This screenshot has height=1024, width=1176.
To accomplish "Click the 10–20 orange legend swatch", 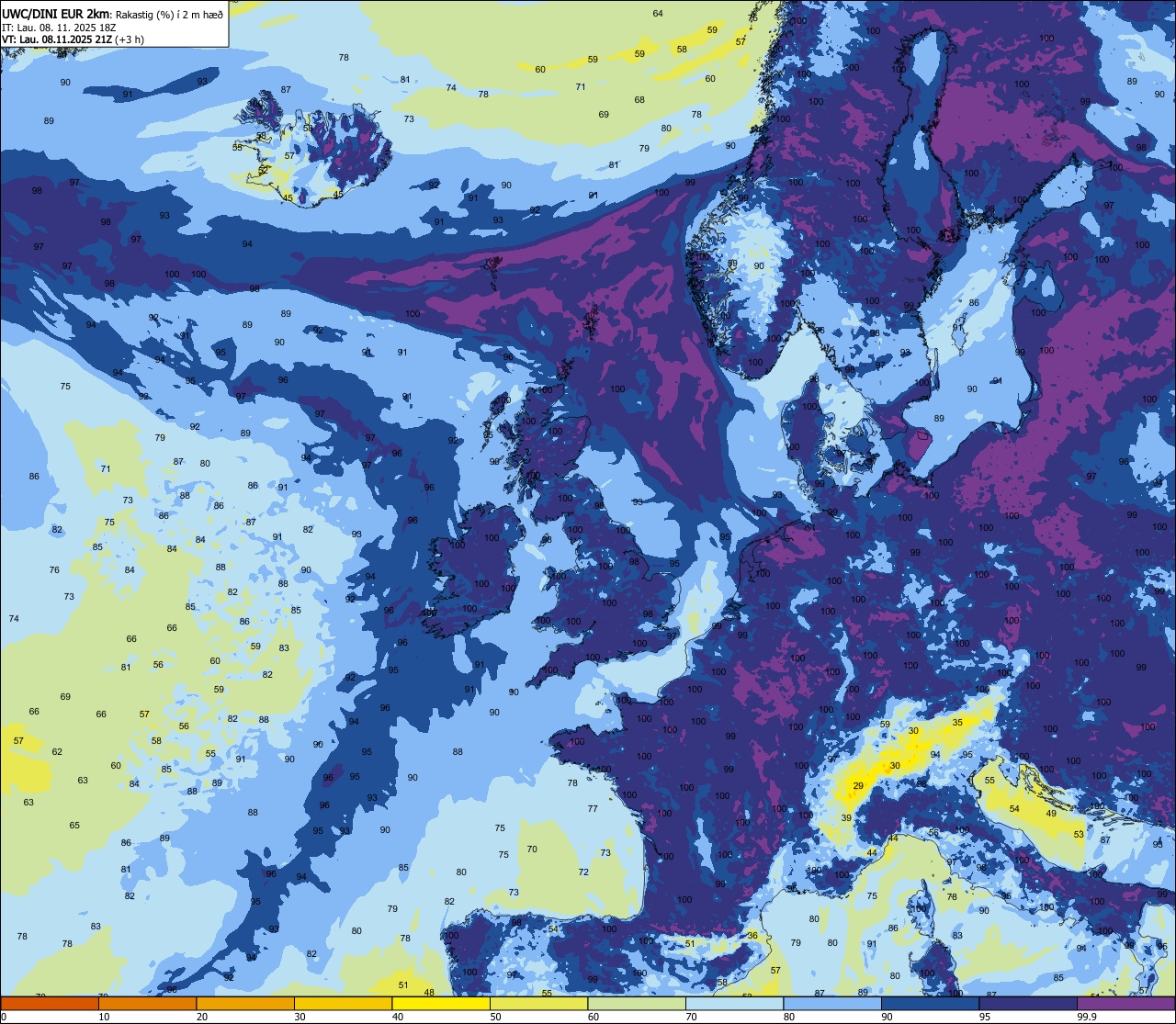I will [147, 1003].
